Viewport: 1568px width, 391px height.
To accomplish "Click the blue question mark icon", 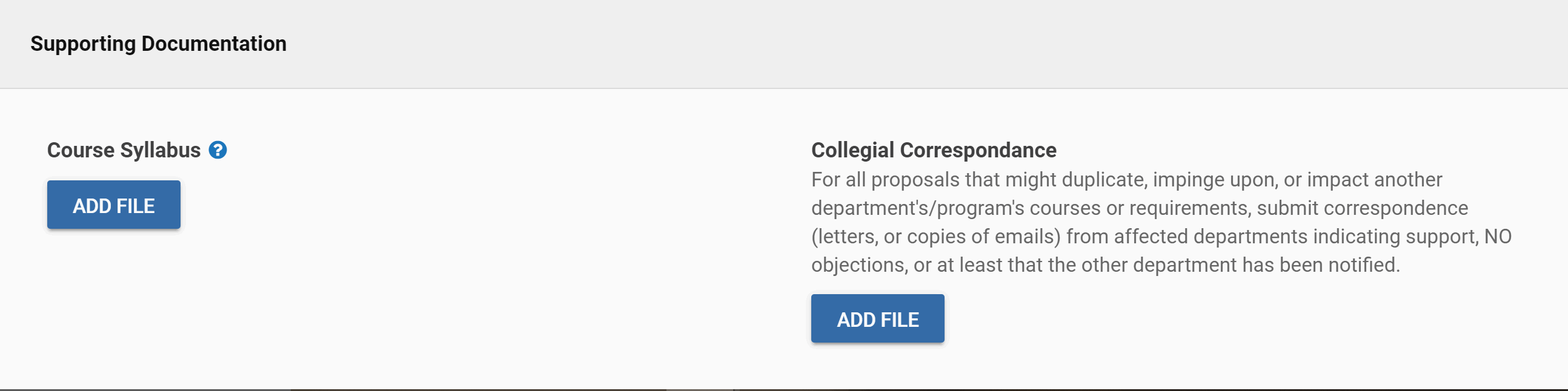I will pos(218,150).
